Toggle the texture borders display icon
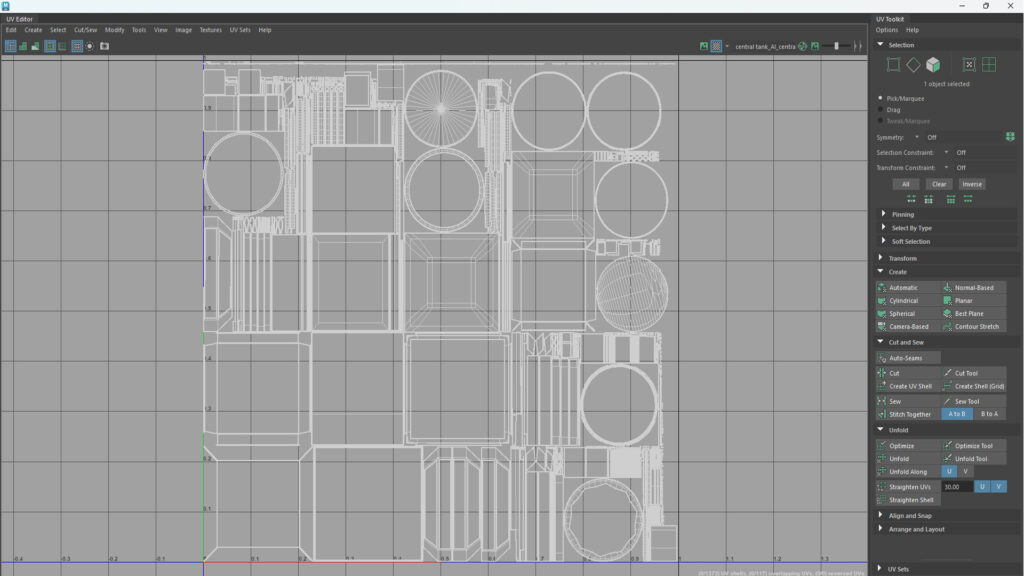This screenshot has height=576, width=1024. pyautogui.click(x=50, y=46)
